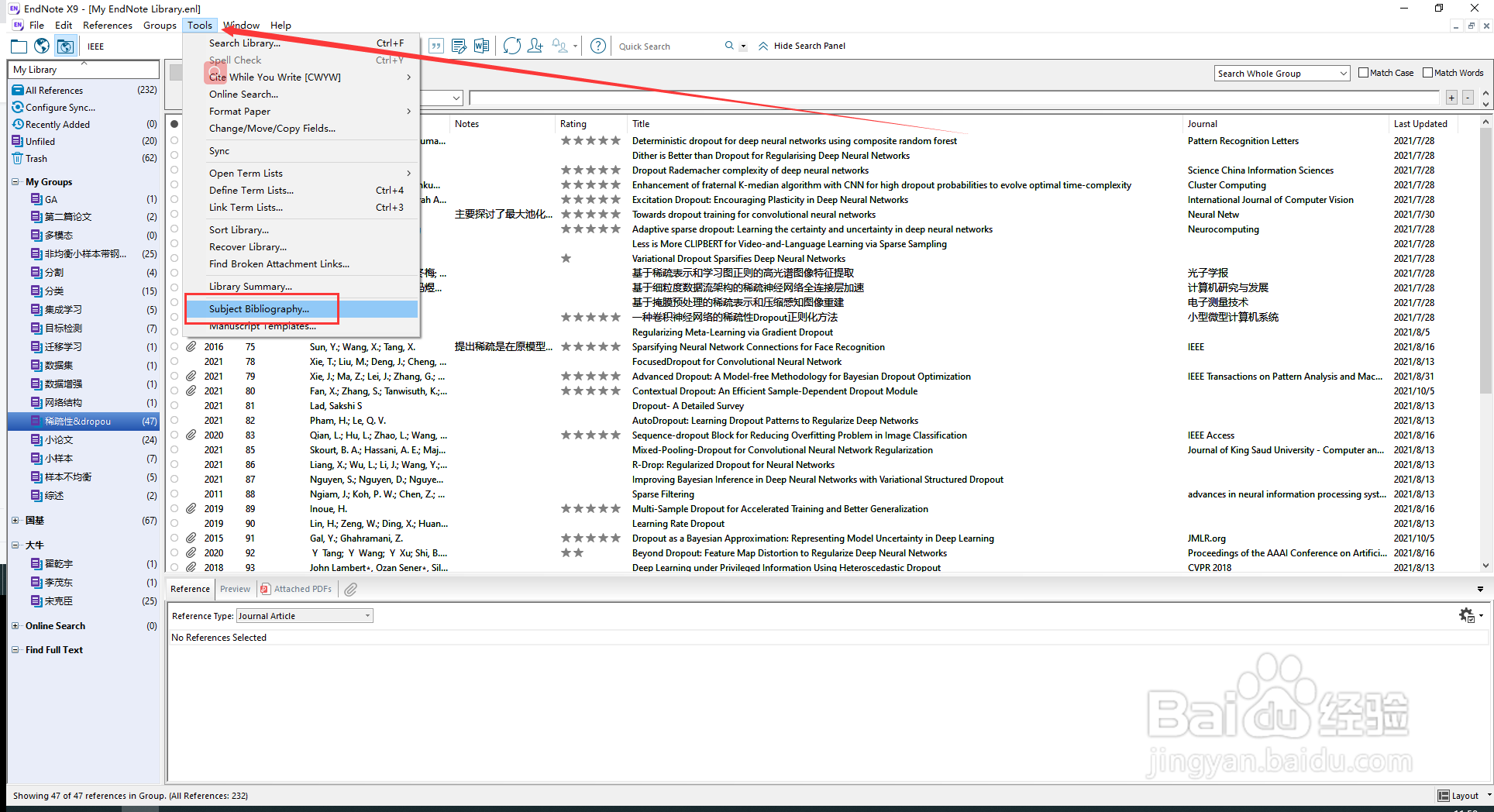This screenshot has width=1494, height=812.
Task: Expand the Online Search section
Action: pyautogui.click(x=15, y=626)
